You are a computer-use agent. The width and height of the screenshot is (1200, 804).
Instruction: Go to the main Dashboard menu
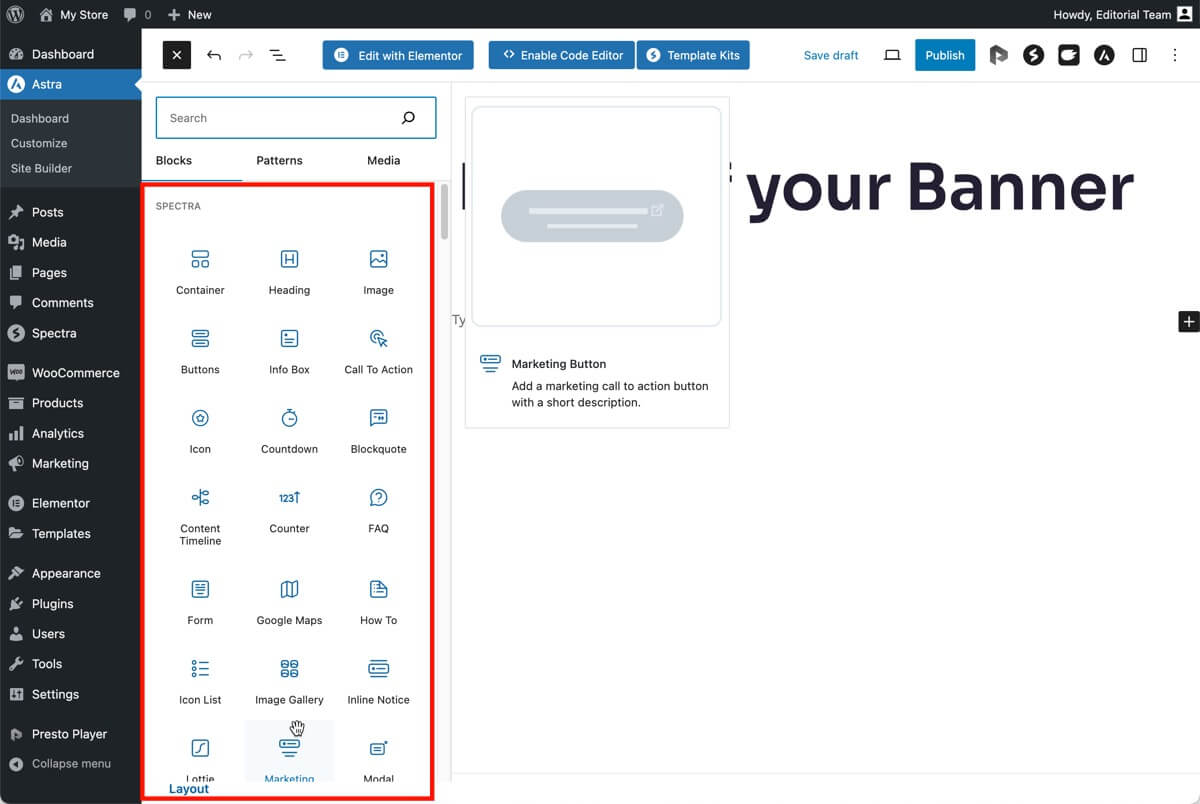(x=70, y=54)
